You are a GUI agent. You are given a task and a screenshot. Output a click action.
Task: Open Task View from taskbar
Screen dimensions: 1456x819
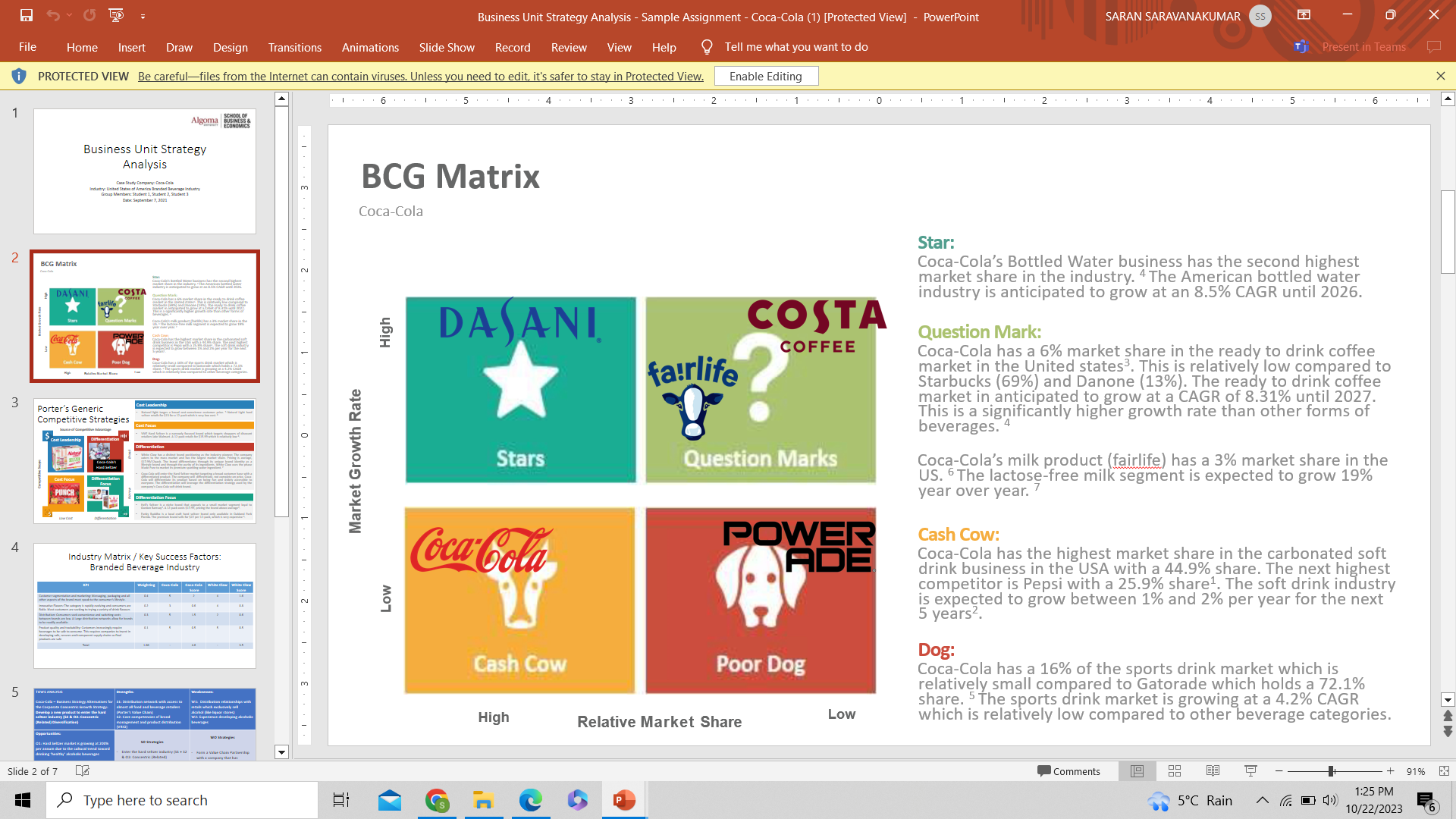tap(341, 800)
